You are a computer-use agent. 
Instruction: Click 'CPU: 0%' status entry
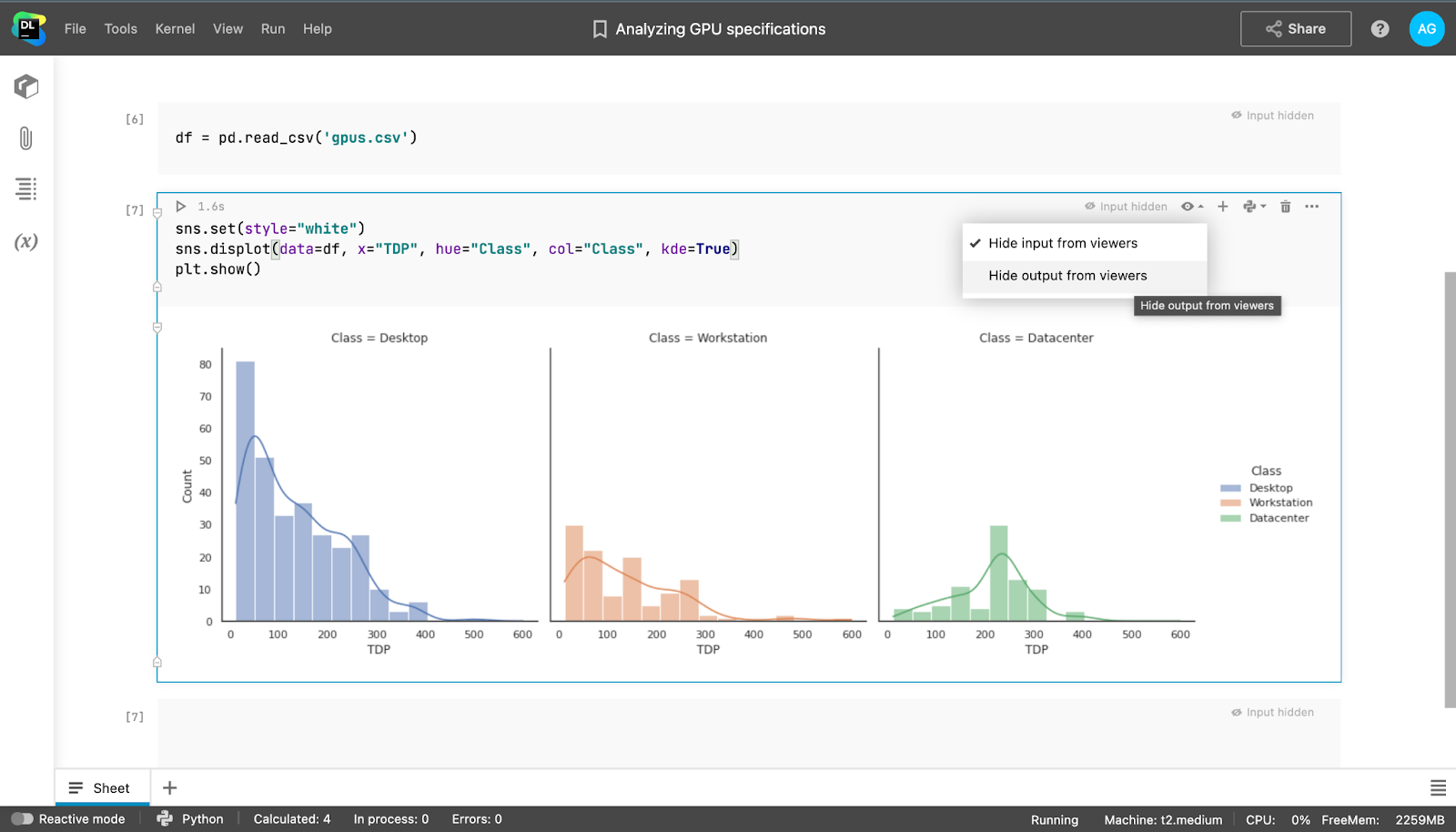[x=1278, y=820]
